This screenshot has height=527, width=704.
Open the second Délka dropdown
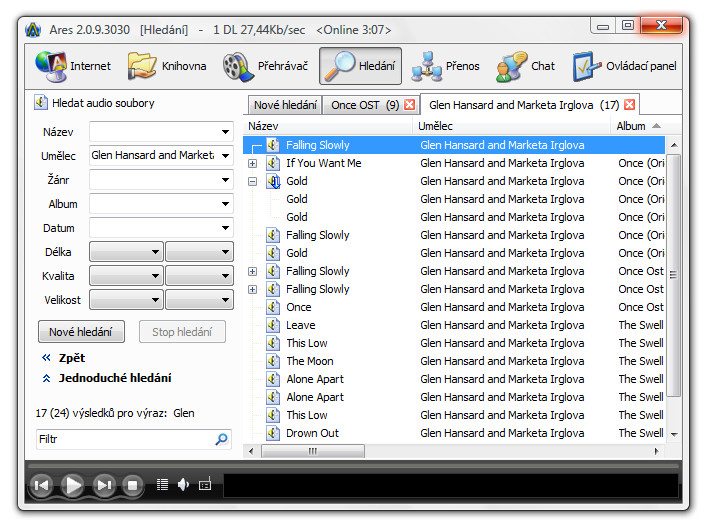tap(199, 252)
